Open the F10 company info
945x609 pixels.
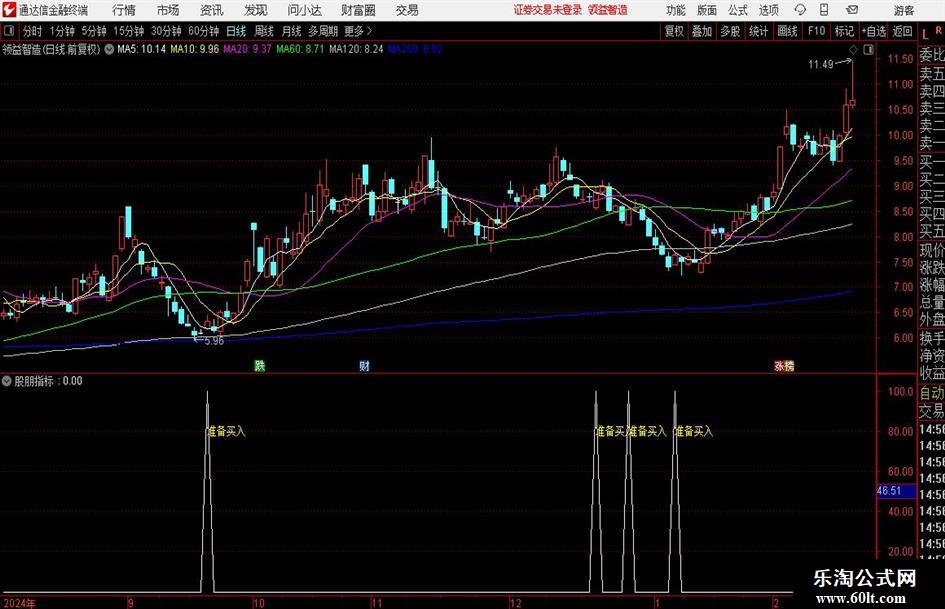point(816,31)
